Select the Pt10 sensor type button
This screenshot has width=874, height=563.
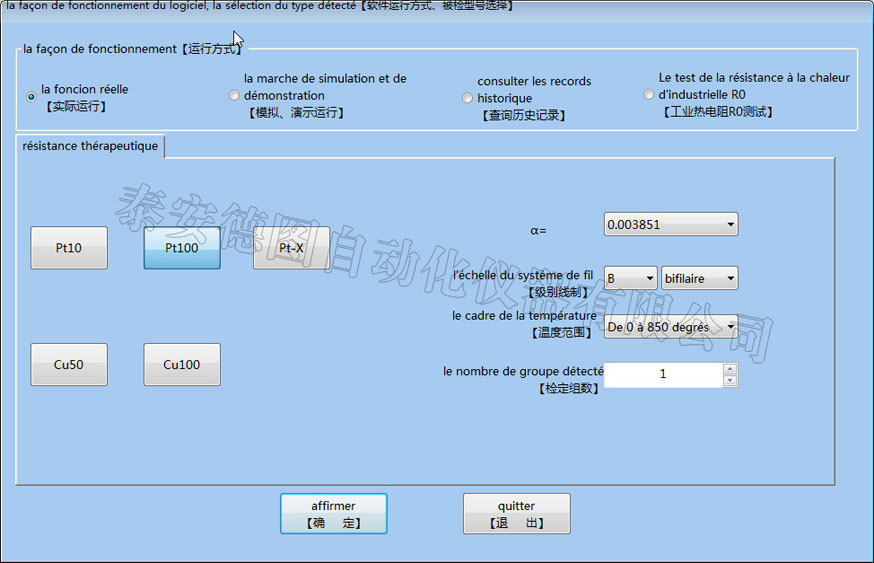[69, 248]
